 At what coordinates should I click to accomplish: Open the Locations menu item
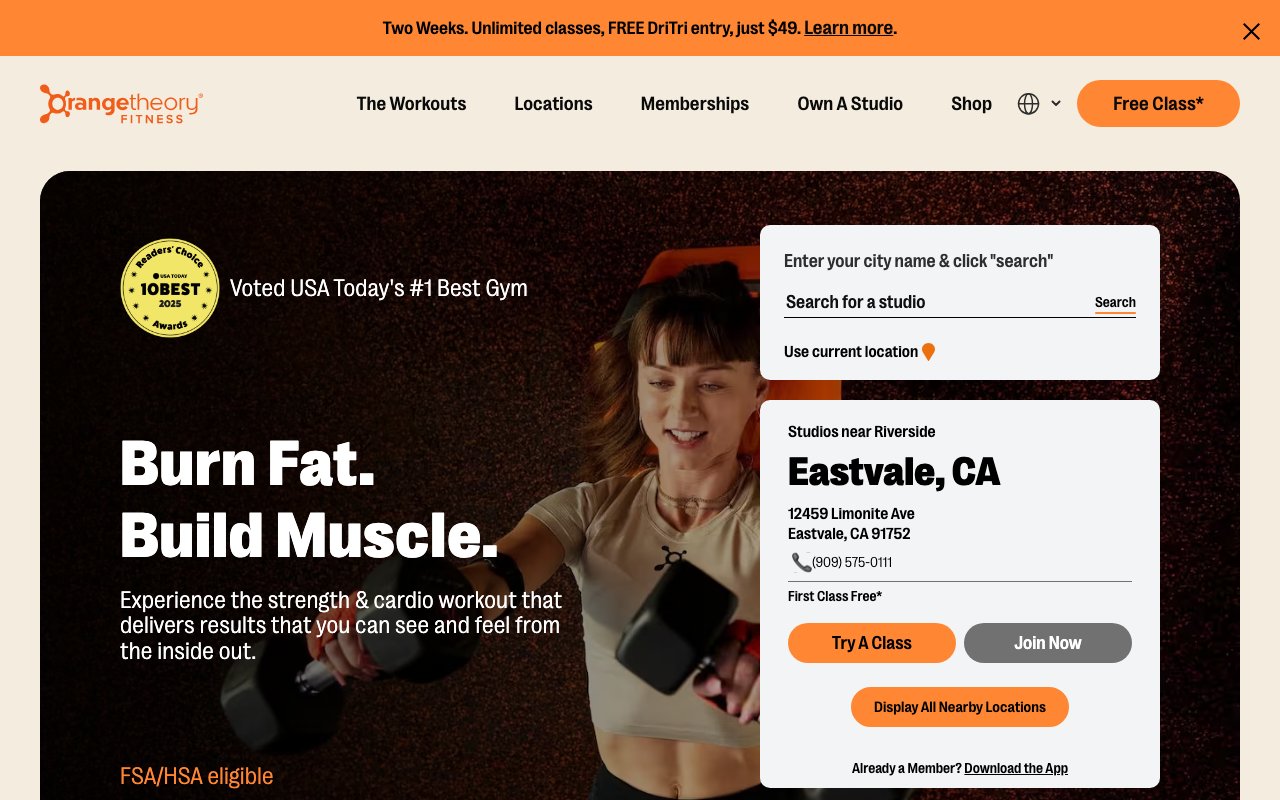(553, 104)
